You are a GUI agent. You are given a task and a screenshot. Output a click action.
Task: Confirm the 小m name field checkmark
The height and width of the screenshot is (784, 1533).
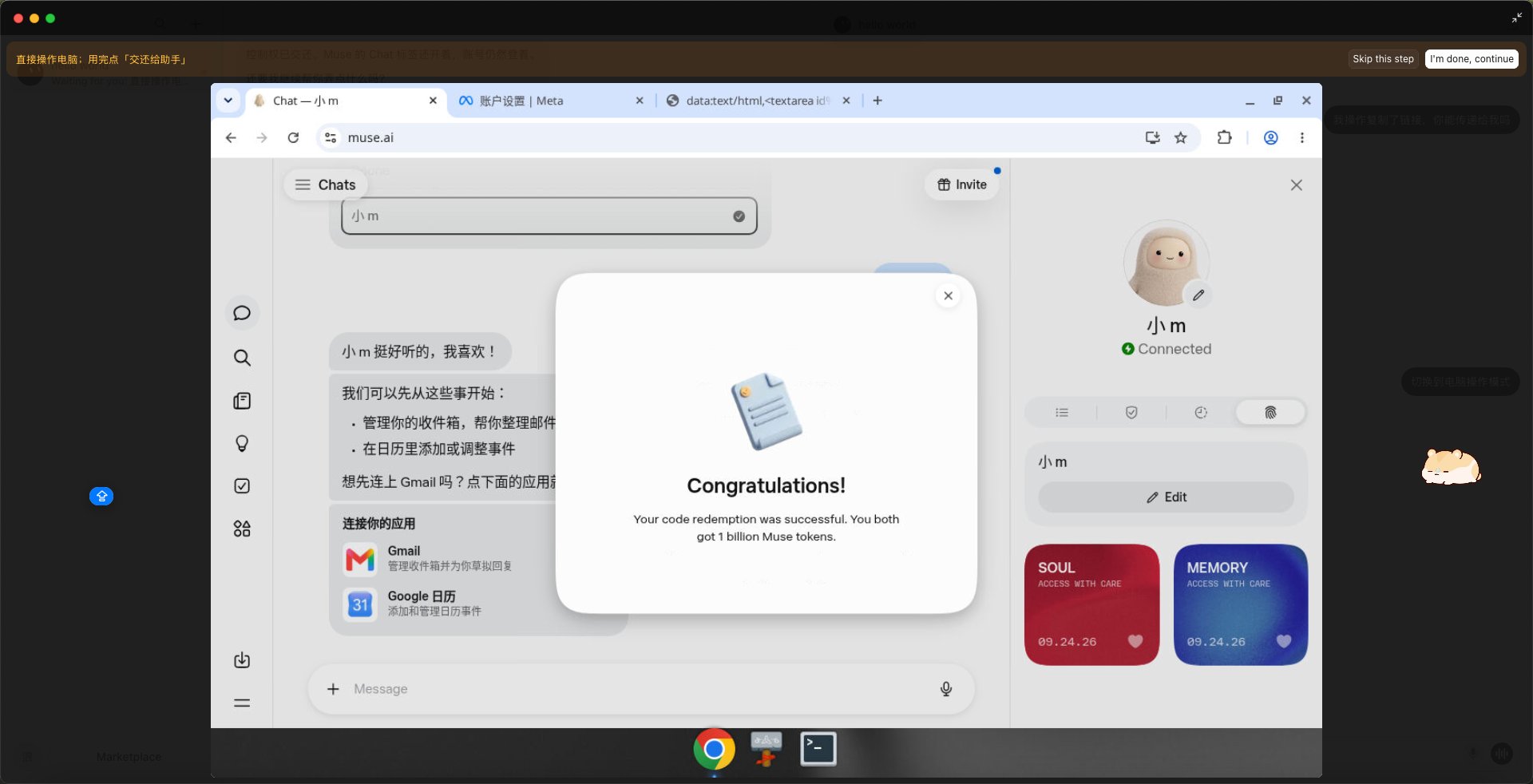[739, 216]
